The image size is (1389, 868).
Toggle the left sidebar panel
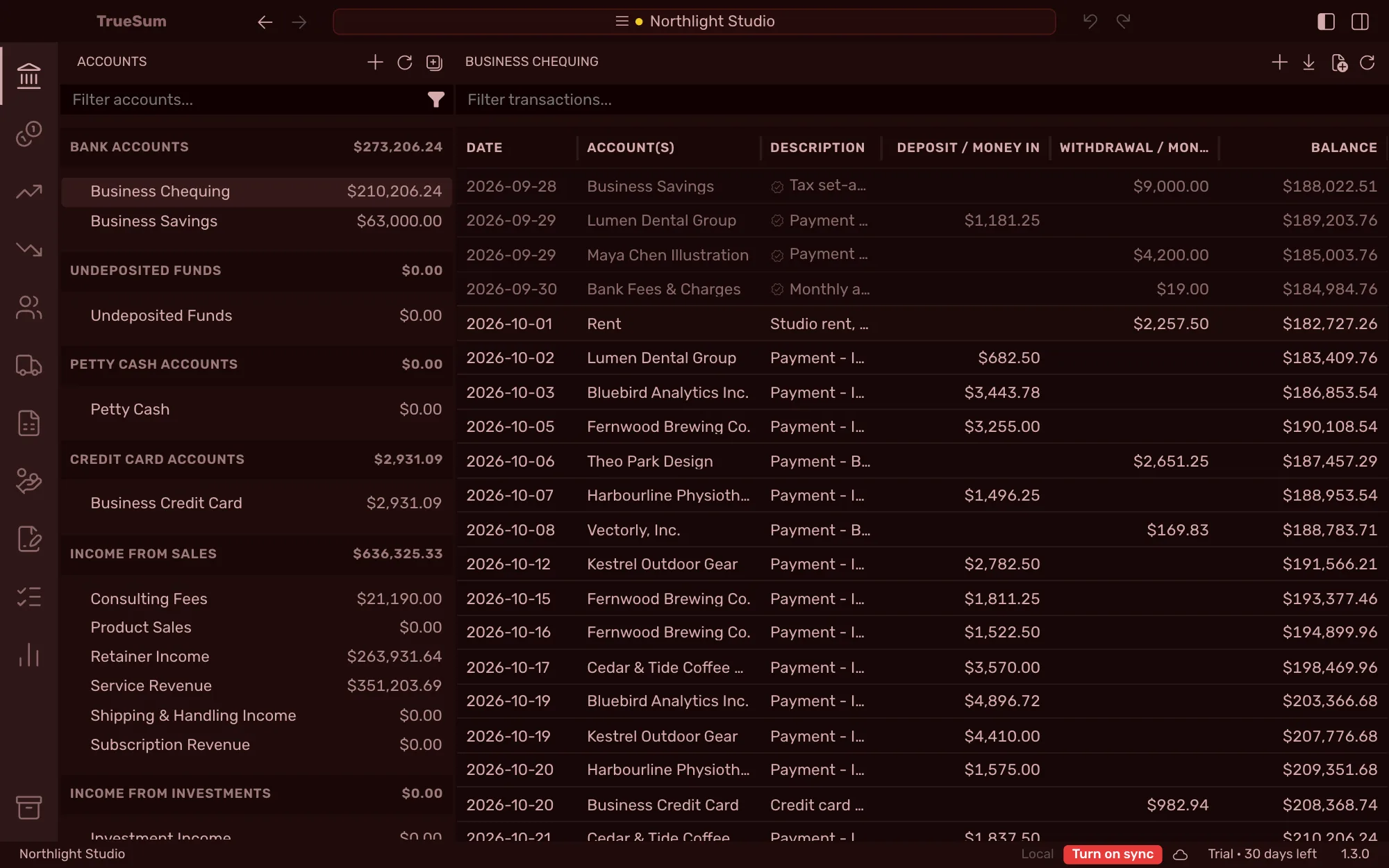pyautogui.click(x=1326, y=22)
